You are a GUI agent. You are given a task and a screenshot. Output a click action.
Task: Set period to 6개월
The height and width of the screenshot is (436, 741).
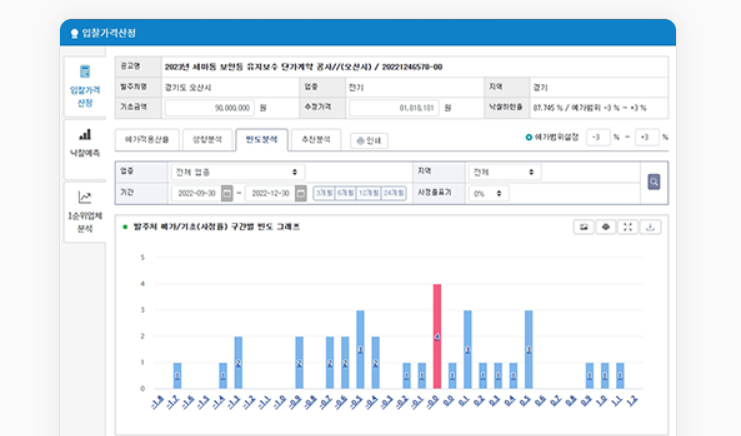point(345,193)
